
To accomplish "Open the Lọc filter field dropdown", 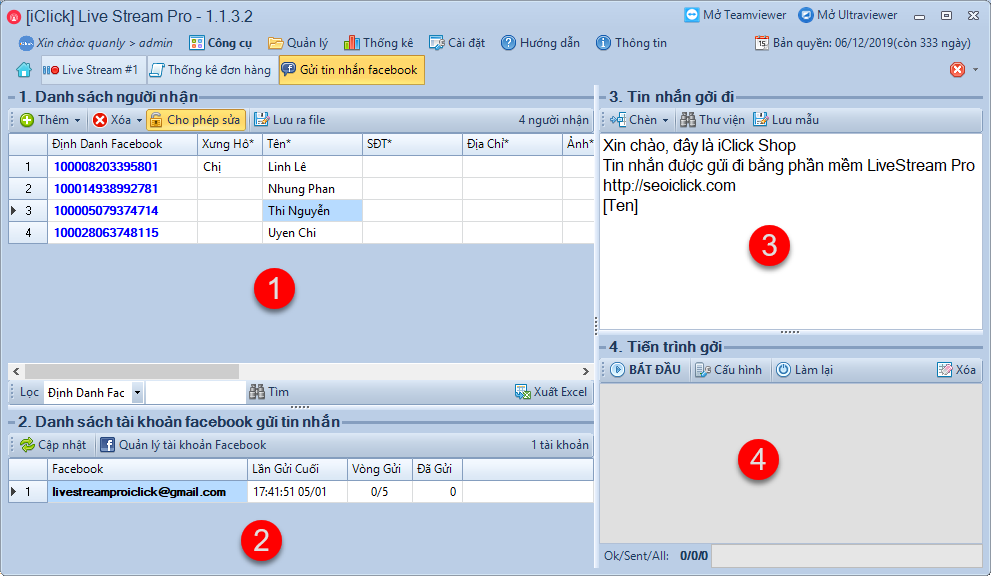I will point(137,393).
